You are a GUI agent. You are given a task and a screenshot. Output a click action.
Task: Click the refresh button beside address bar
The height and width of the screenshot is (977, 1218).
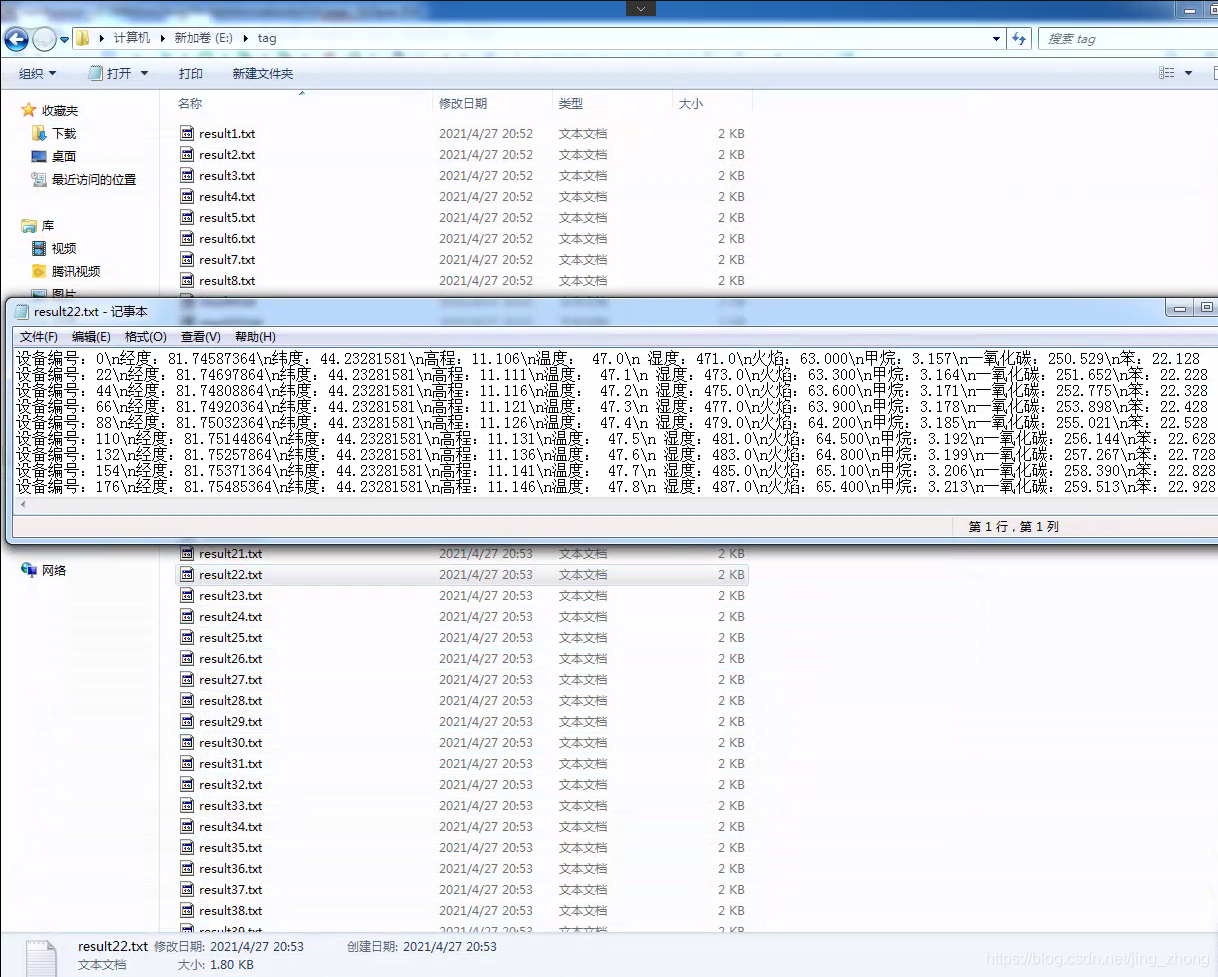pos(1019,38)
